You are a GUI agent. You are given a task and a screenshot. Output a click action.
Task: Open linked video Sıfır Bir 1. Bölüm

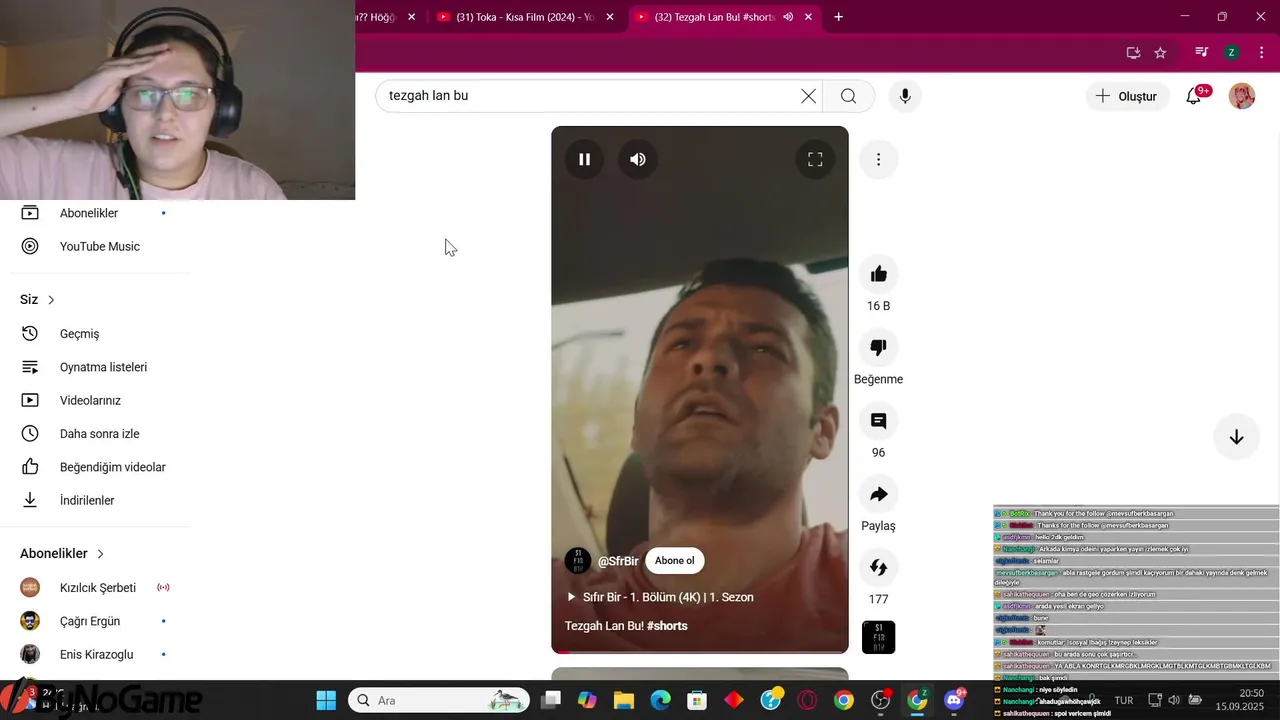point(660,597)
